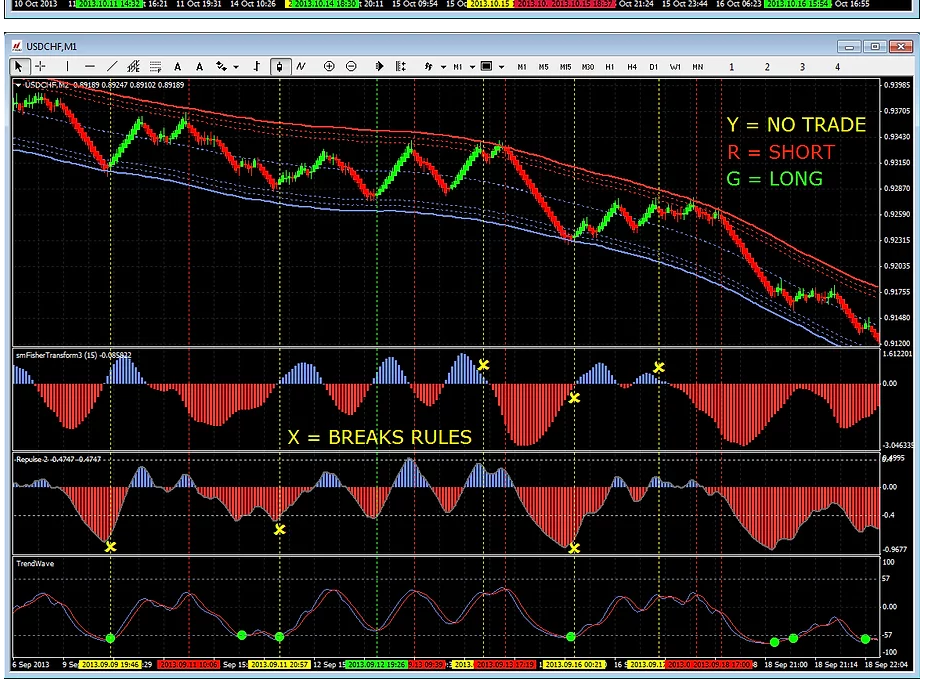
Task: Draw a vertical line with toolbar tool
Action: (x=67, y=67)
